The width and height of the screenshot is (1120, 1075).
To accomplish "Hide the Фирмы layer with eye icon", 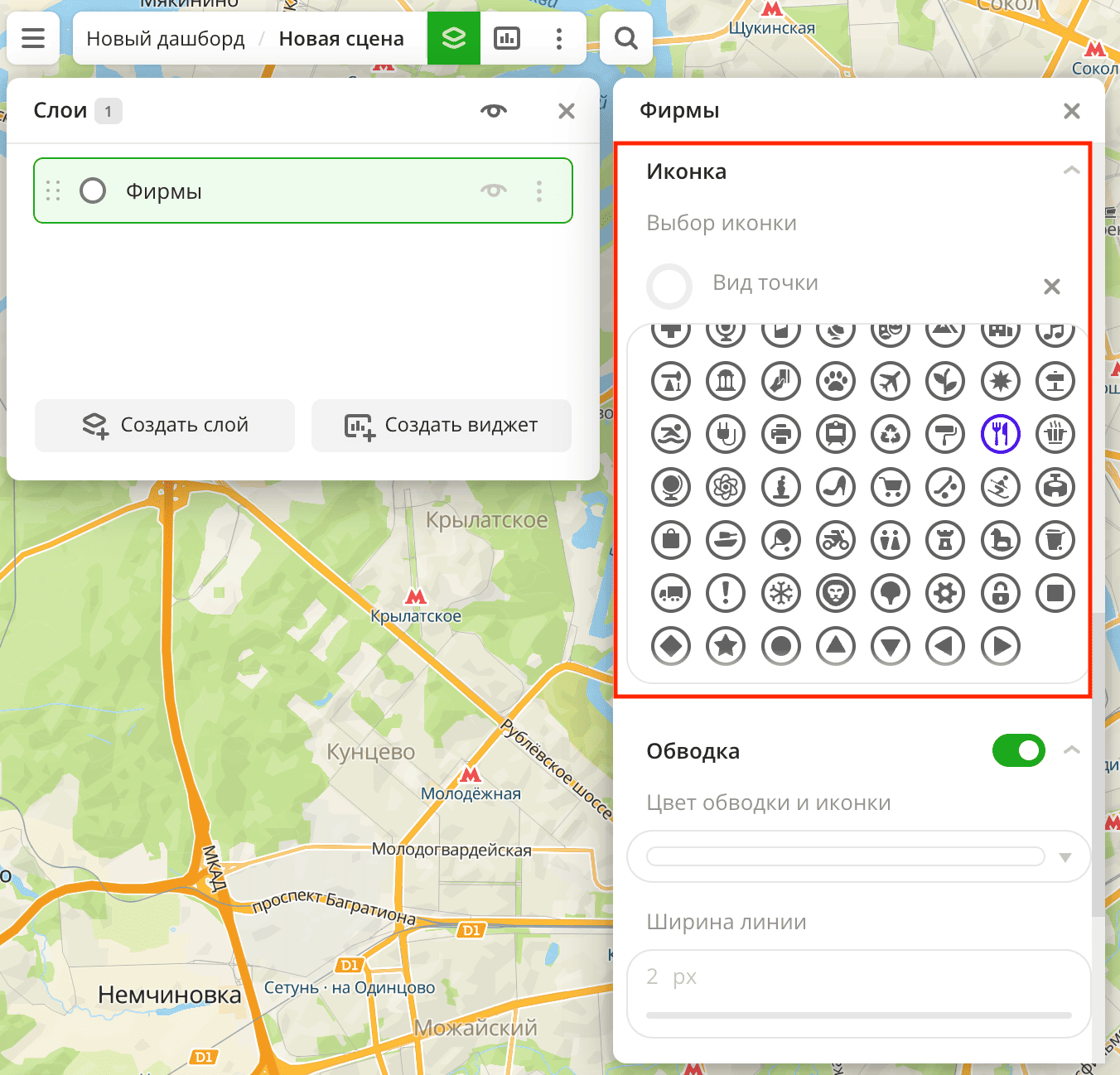I will tap(494, 190).
